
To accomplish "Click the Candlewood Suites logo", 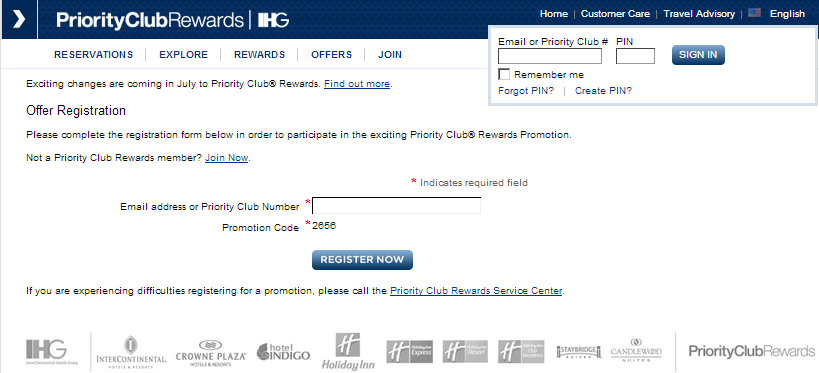I will [x=636, y=351].
